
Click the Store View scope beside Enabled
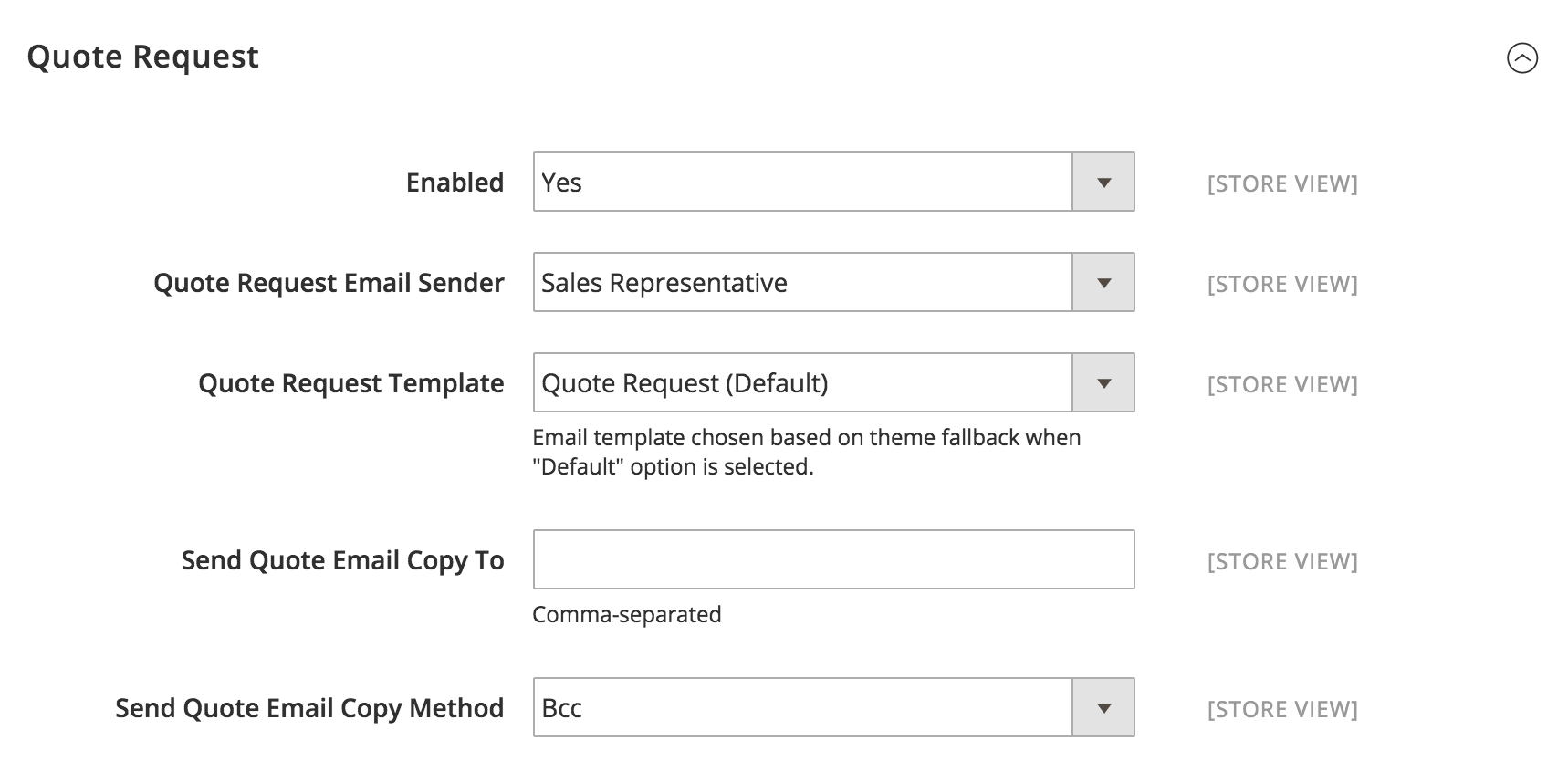pyautogui.click(x=1281, y=183)
